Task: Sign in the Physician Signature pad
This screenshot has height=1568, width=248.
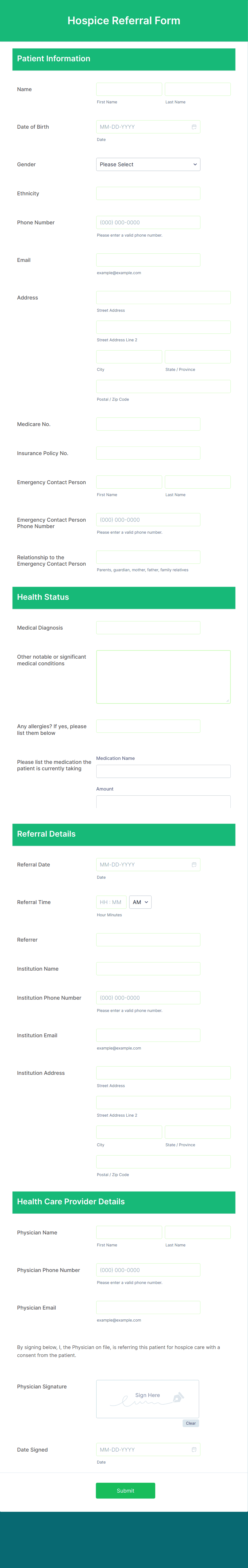Action: click(147, 1399)
